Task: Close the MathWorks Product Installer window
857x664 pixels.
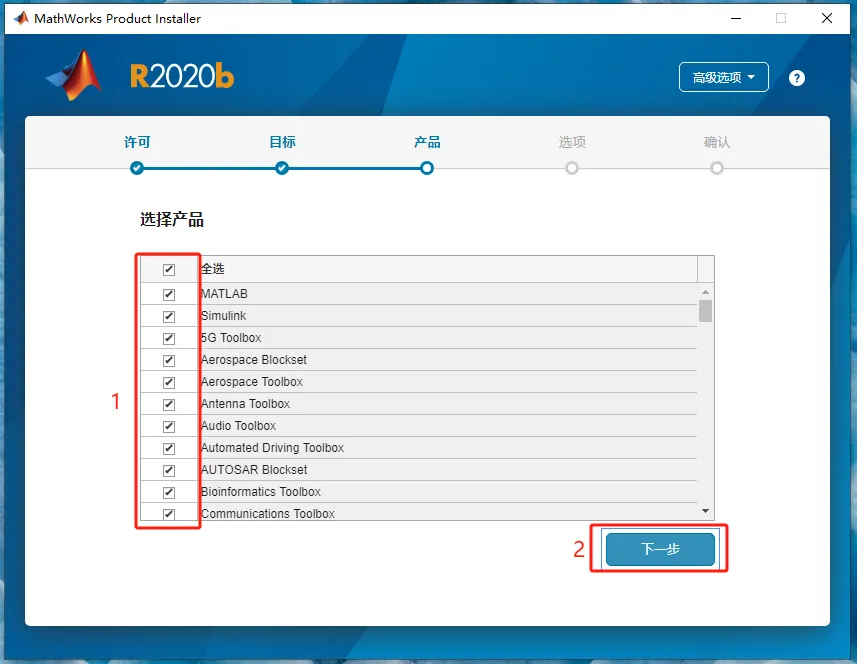Action: click(x=827, y=18)
